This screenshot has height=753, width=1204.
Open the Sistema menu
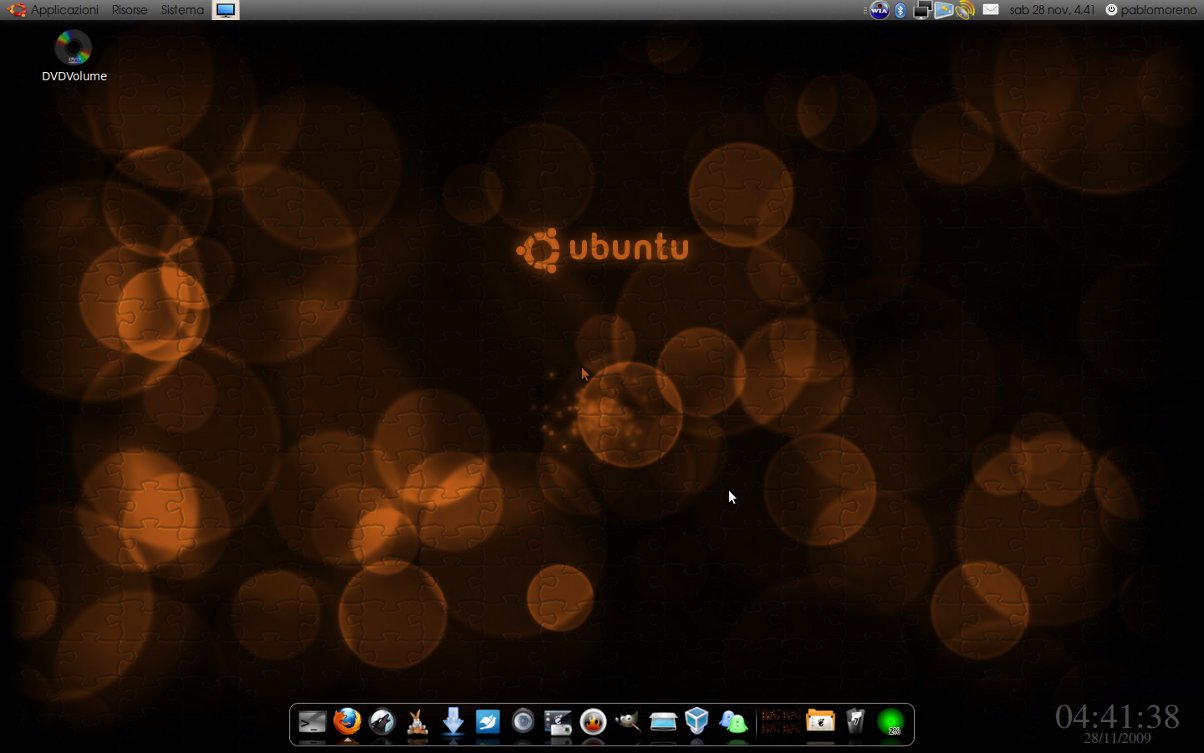[182, 10]
